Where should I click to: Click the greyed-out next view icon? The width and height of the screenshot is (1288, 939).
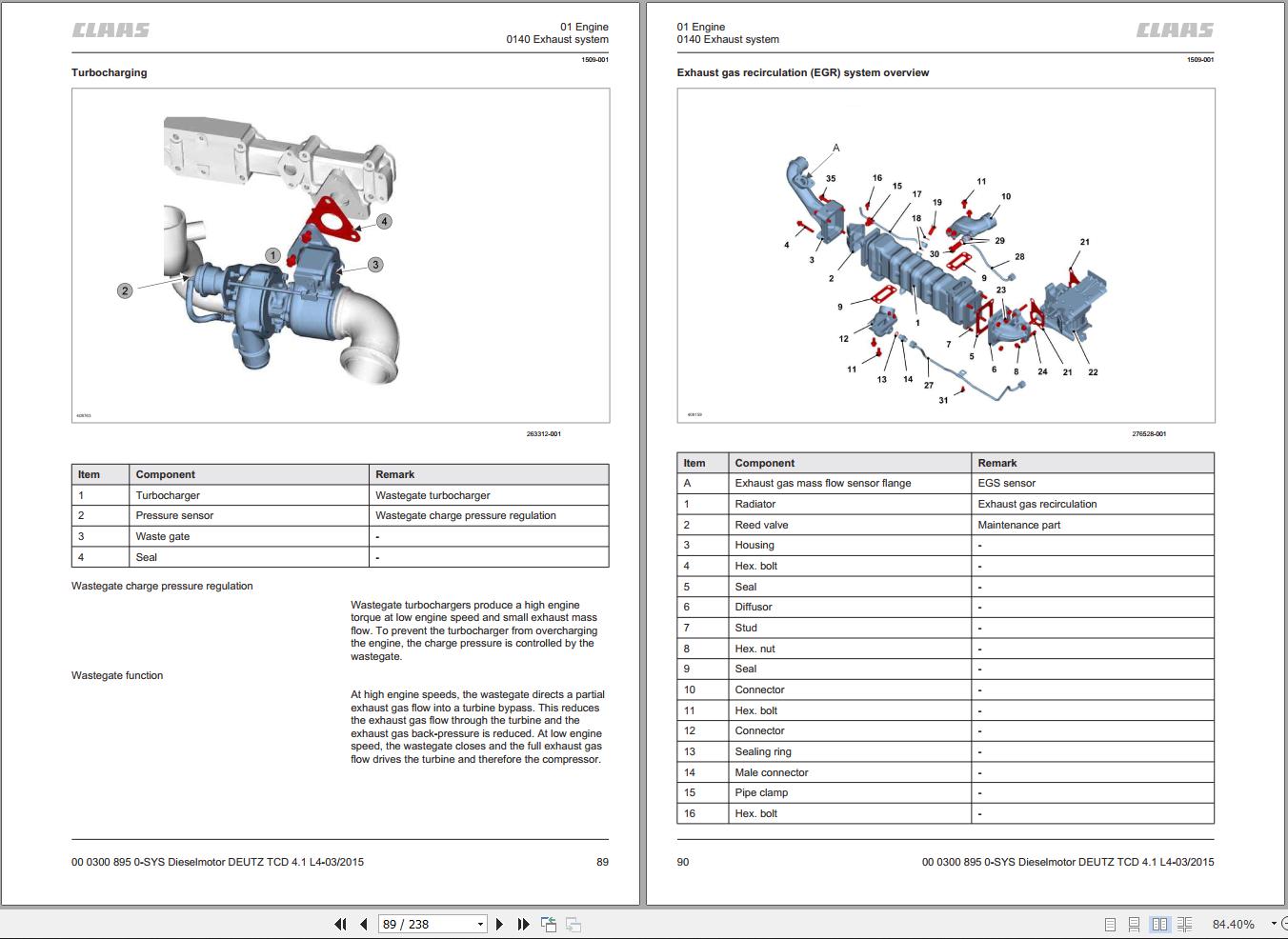pos(574,924)
